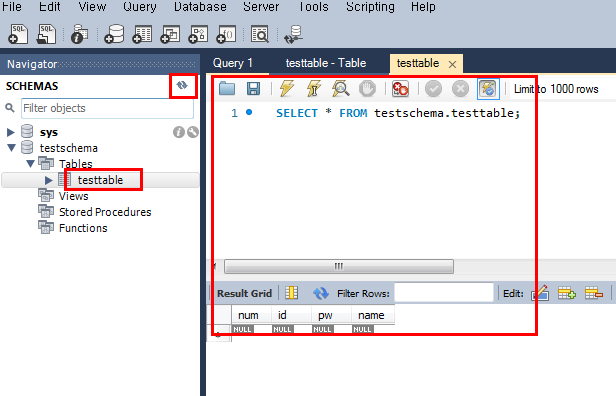
Task: Create a new function icon
Action: click(x=226, y=34)
